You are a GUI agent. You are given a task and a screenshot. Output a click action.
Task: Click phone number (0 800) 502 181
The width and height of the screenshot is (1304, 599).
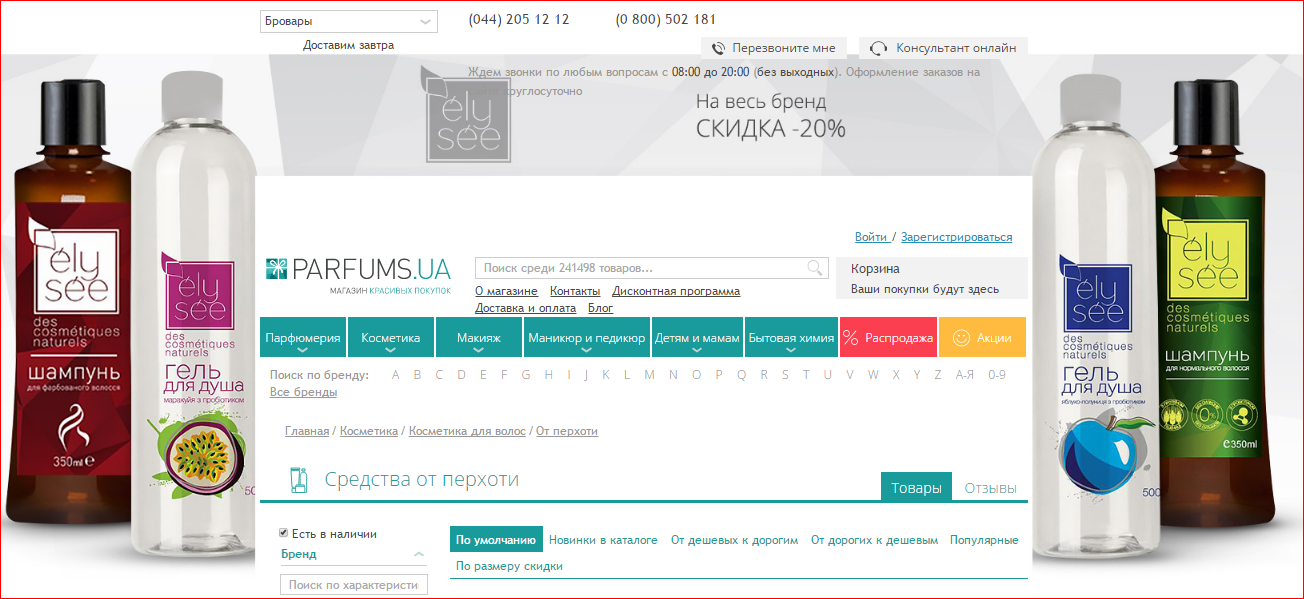(666, 19)
